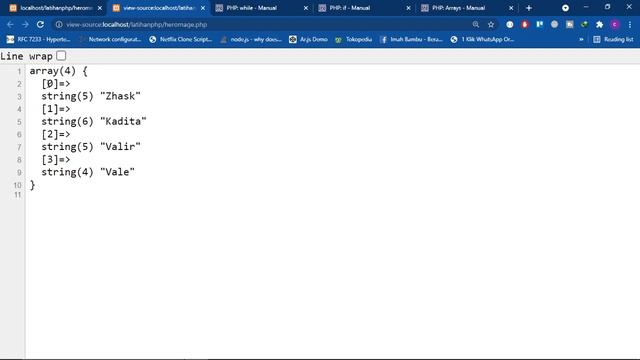Screen dimensions: 640x360
Task: Toggle the Line wrap checkbox
Action: coord(61,56)
